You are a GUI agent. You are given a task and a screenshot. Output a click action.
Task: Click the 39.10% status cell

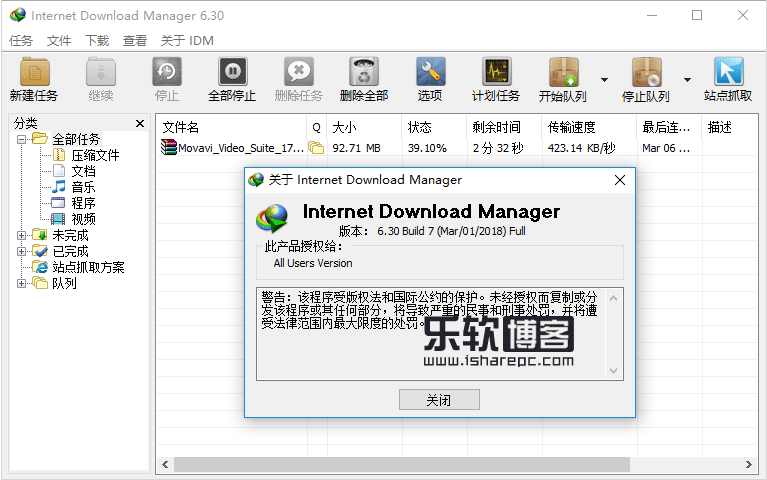click(x=427, y=148)
